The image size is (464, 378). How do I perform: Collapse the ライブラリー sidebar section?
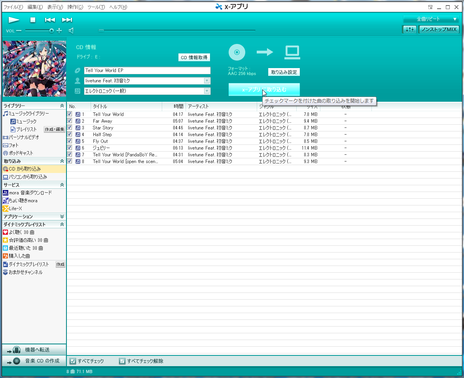coord(62,106)
